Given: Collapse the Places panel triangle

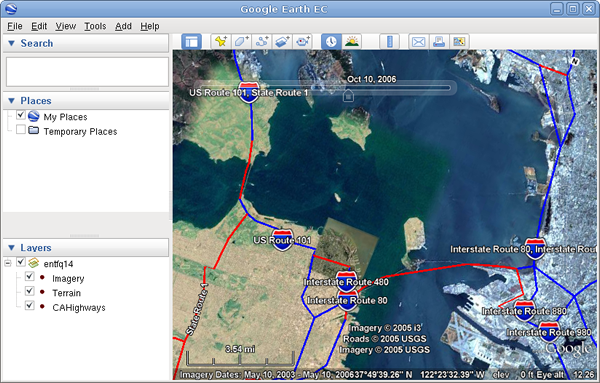Looking at the screenshot, I should (11, 101).
